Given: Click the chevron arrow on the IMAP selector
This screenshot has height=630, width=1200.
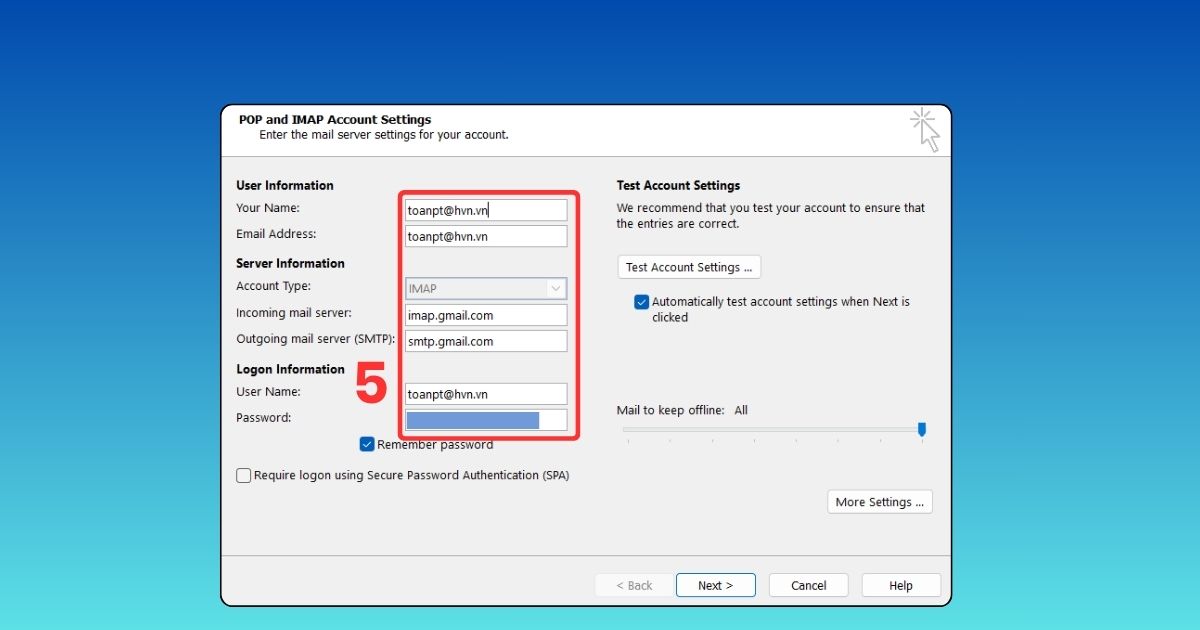Looking at the screenshot, I should coord(557,288).
